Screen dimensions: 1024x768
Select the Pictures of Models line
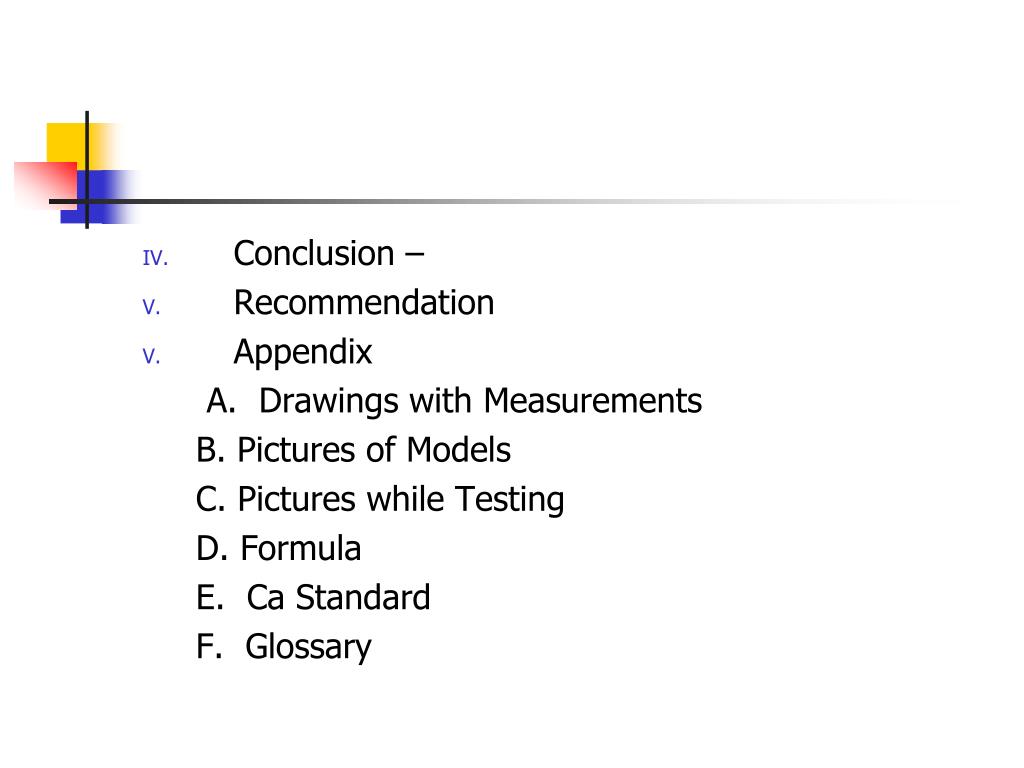[353, 450]
